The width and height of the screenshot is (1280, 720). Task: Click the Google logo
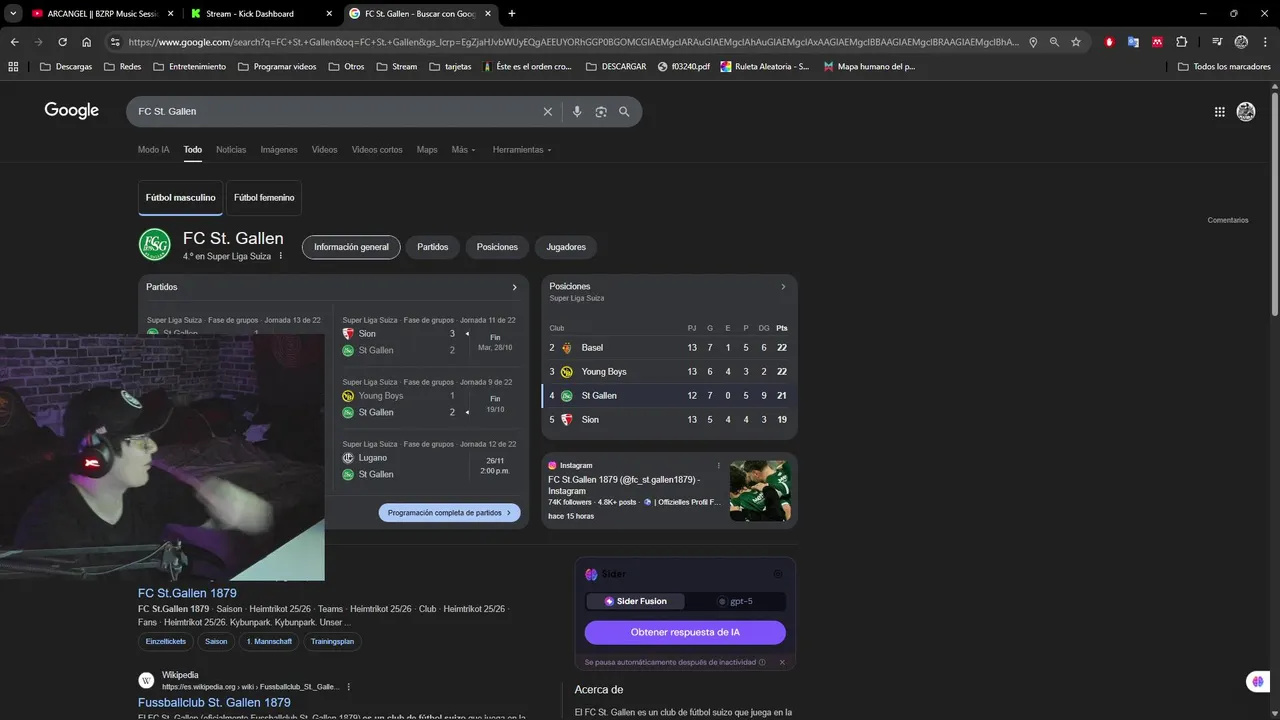pos(72,110)
